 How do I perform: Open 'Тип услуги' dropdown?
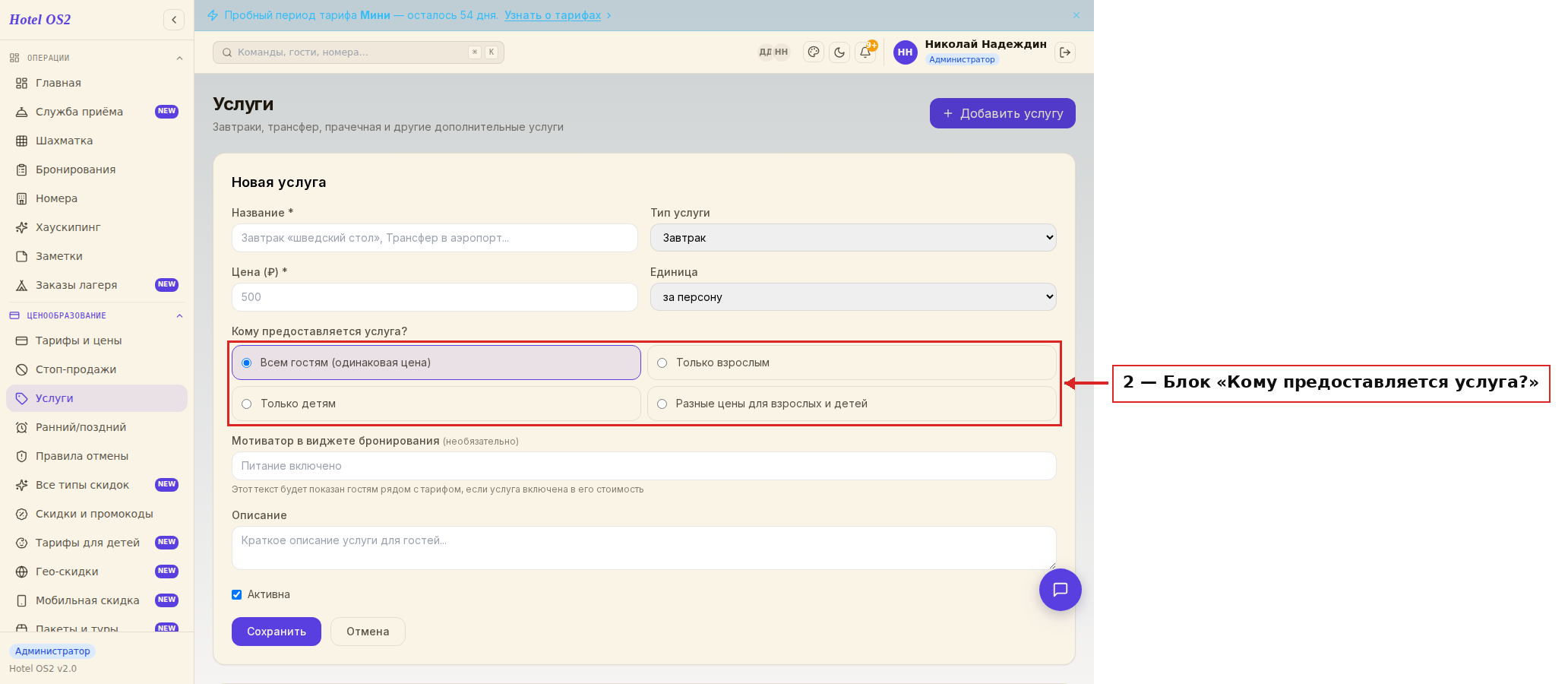853,238
